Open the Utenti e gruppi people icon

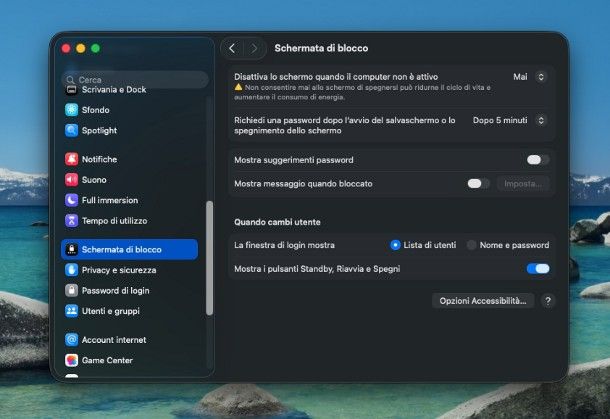click(72, 311)
